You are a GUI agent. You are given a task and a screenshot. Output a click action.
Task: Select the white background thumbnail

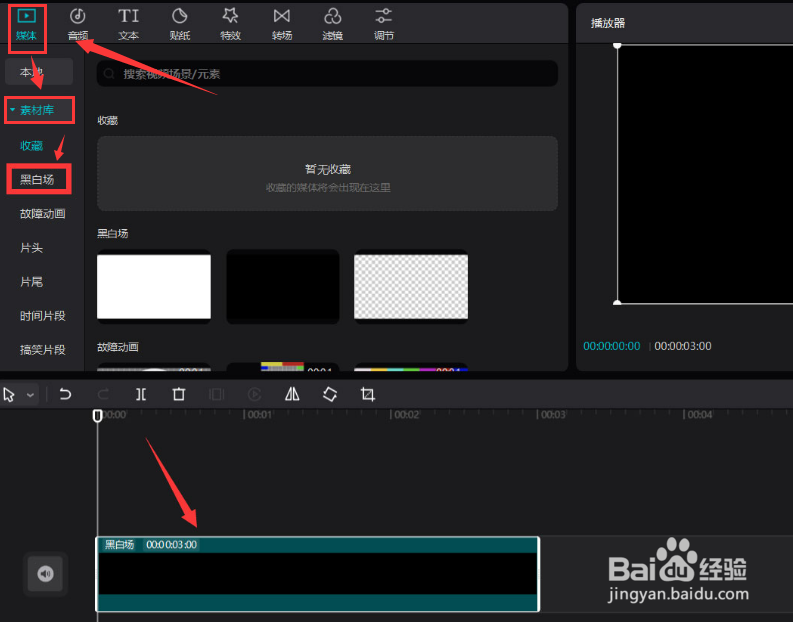click(x=154, y=286)
